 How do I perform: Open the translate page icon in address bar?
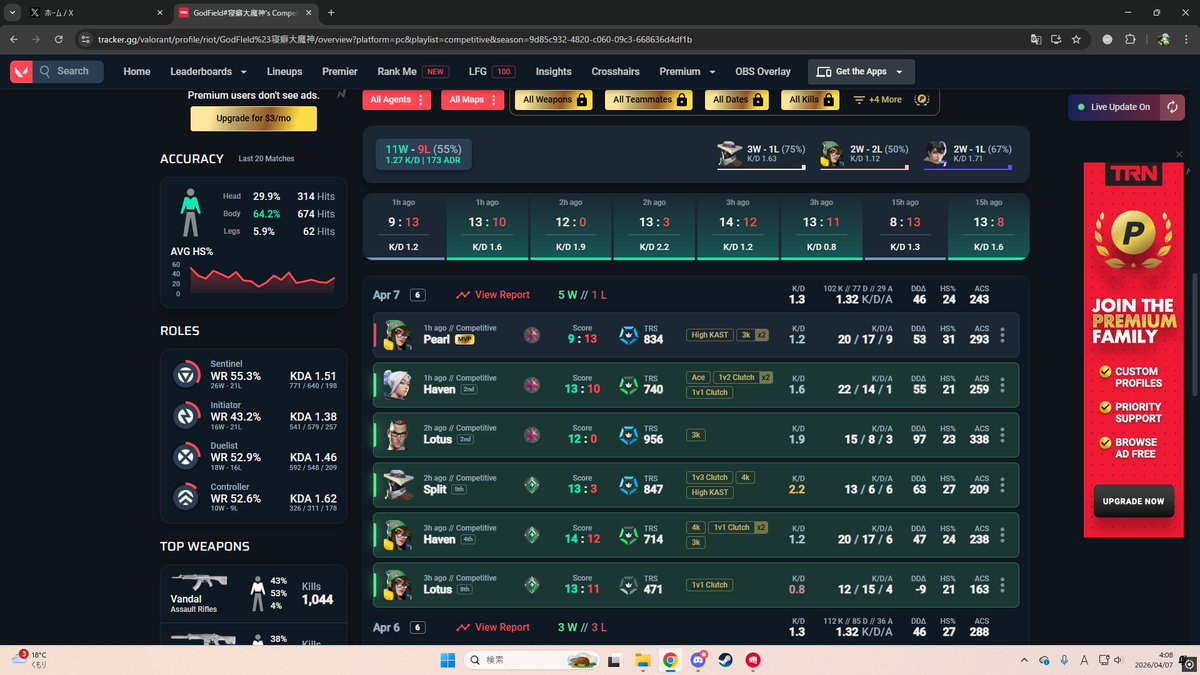(x=1036, y=39)
